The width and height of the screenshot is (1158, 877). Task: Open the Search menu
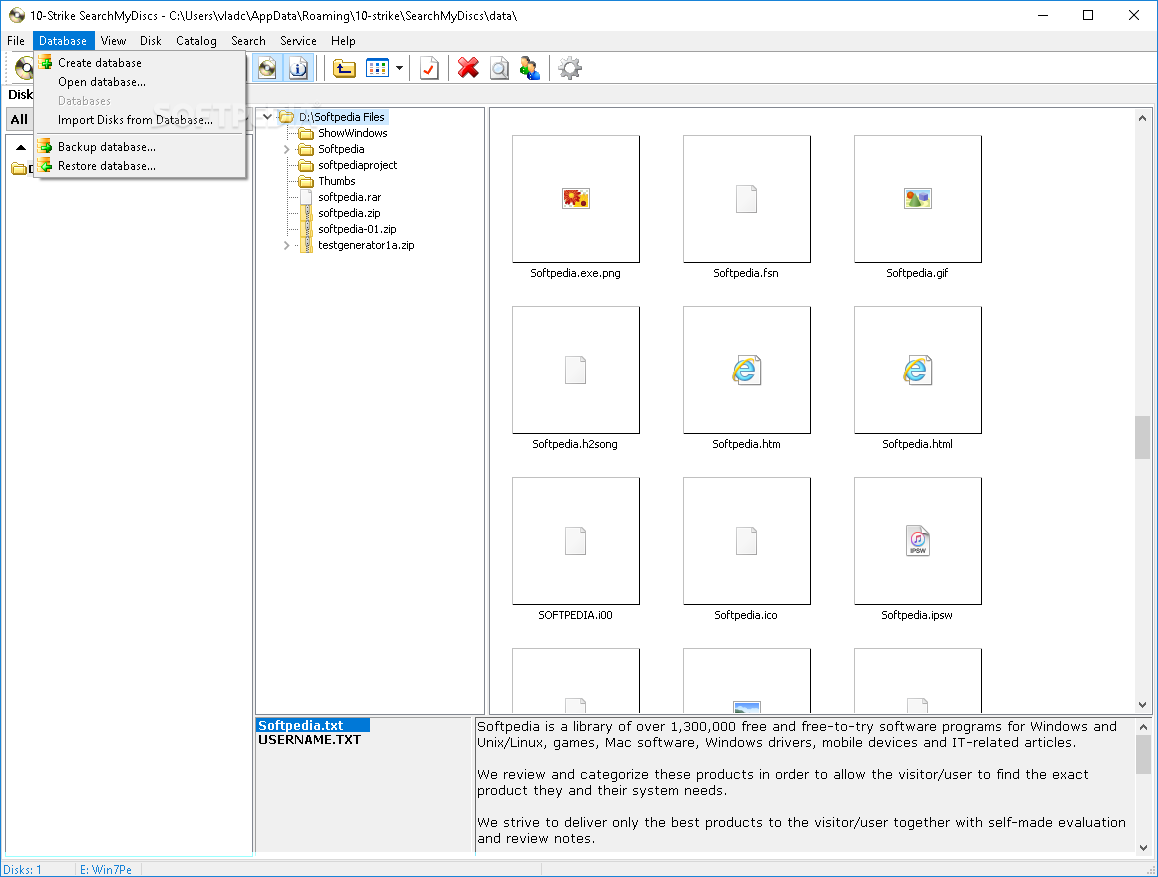click(248, 41)
